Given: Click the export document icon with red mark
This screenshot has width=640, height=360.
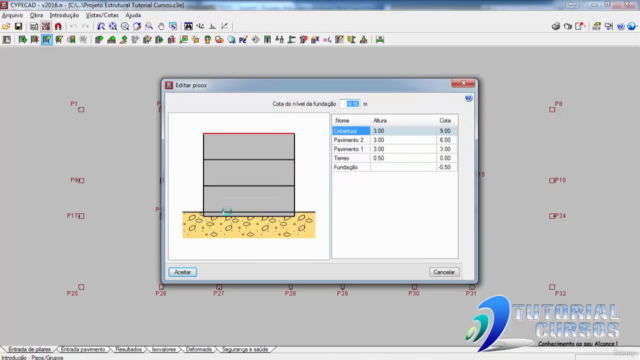Looking at the screenshot, I should [x=579, y=27].
